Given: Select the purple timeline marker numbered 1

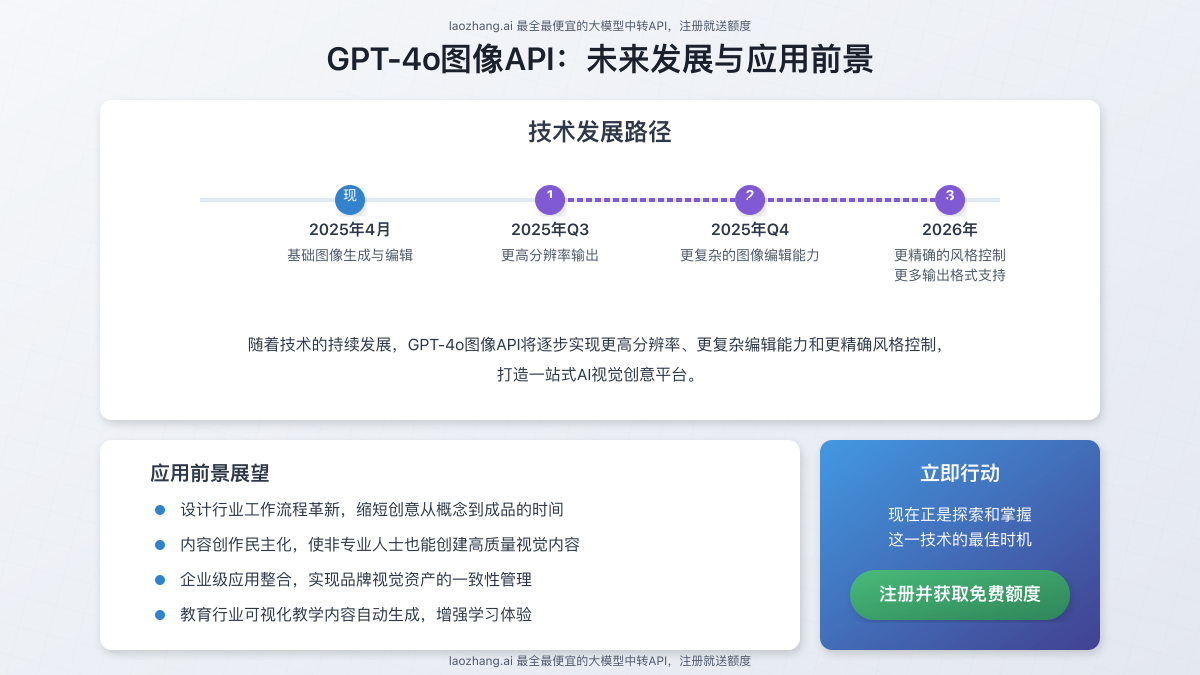Looking at the screenshot, I should (x=550, y=199).
